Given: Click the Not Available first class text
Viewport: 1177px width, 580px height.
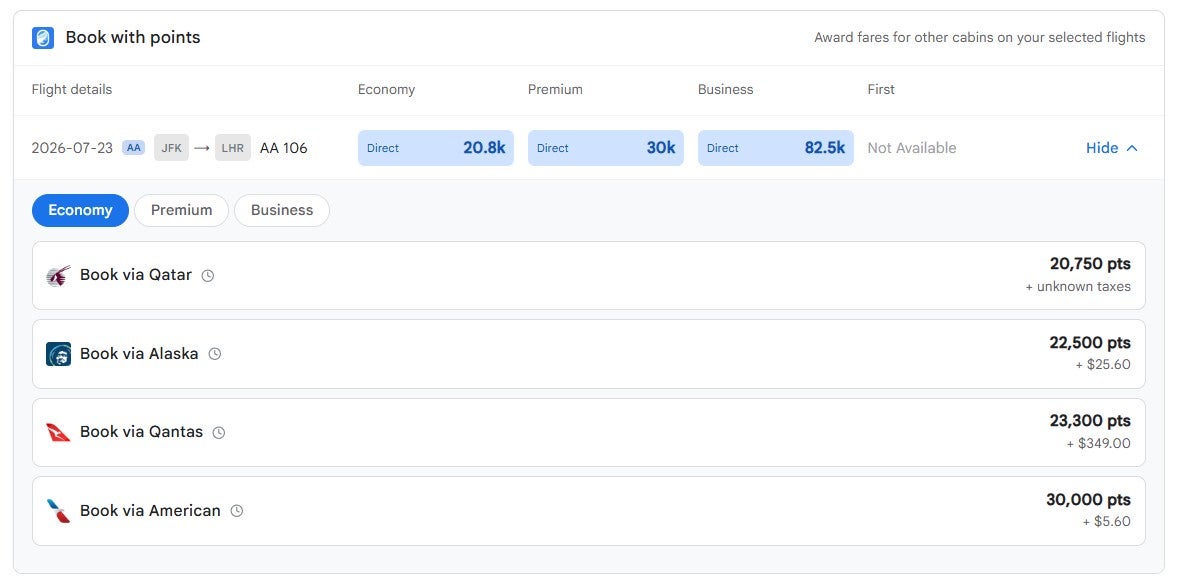Looking at the screenshot, I should [x=912, y=148].
